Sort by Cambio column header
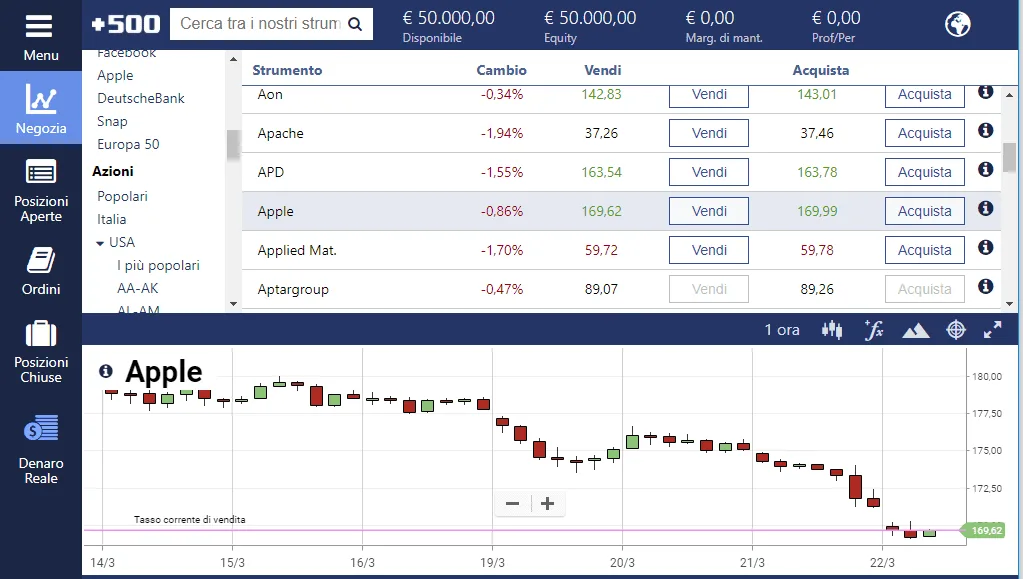Viewport: 1023px width, 579px height. click(x=501, y=70)
